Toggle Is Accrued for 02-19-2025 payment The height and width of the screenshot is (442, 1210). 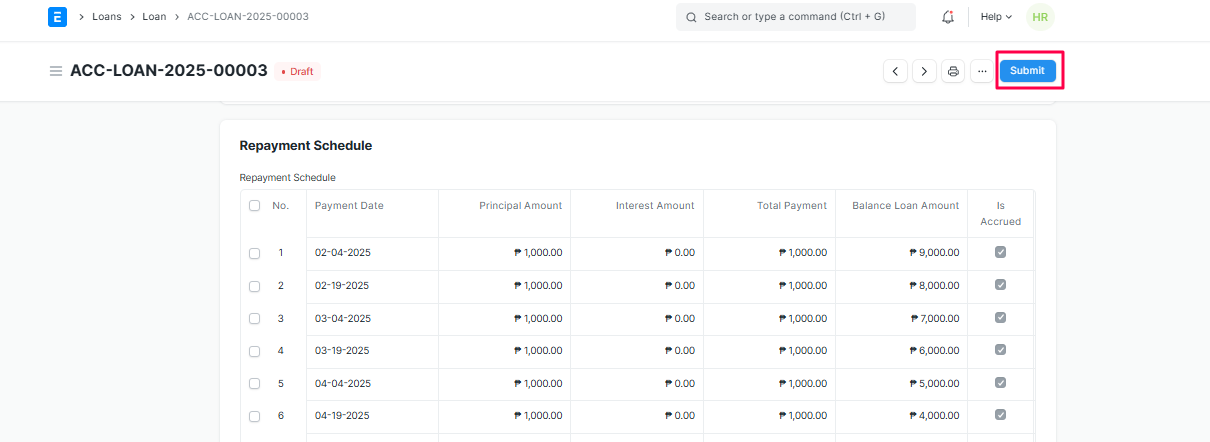[x=1000, y=285]
